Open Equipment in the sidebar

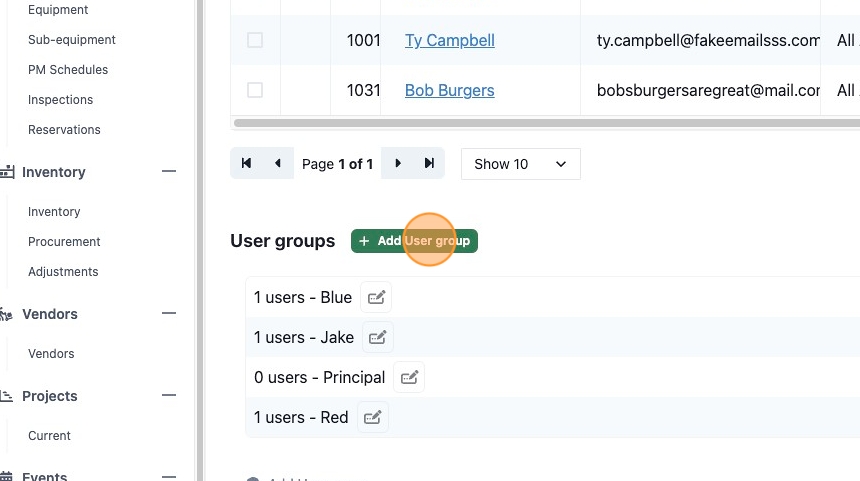tap(58, 10)
